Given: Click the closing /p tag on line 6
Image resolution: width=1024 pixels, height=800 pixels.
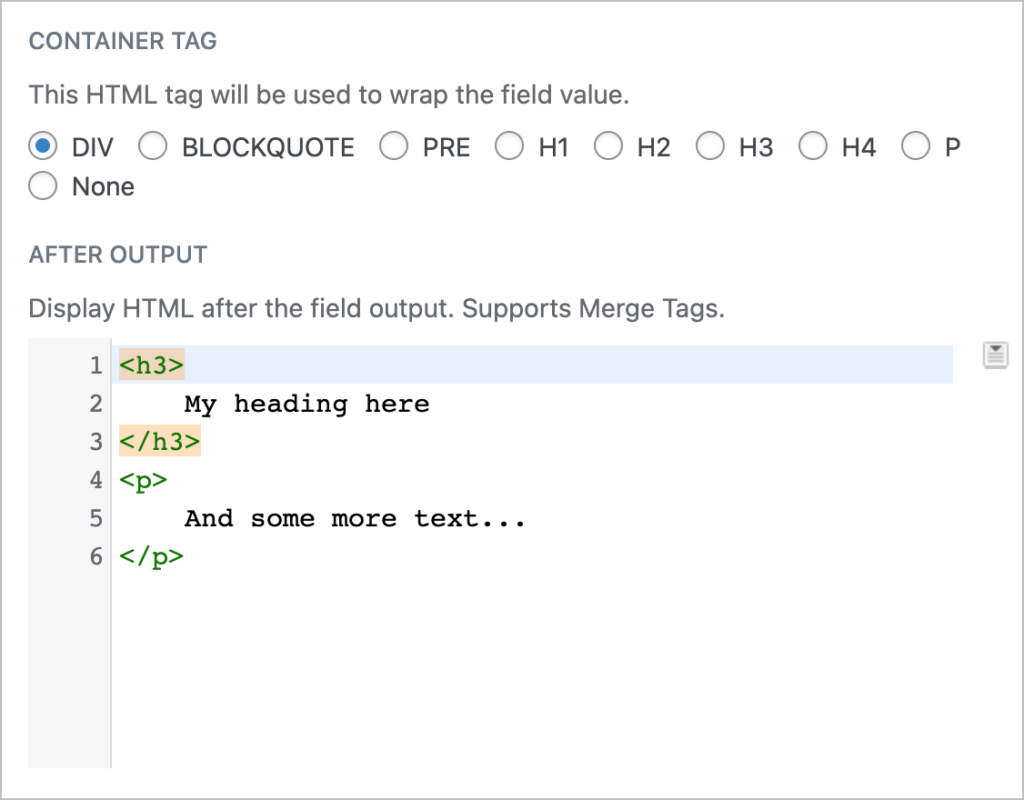Looking at the screenshot, I should coord(152,557).
